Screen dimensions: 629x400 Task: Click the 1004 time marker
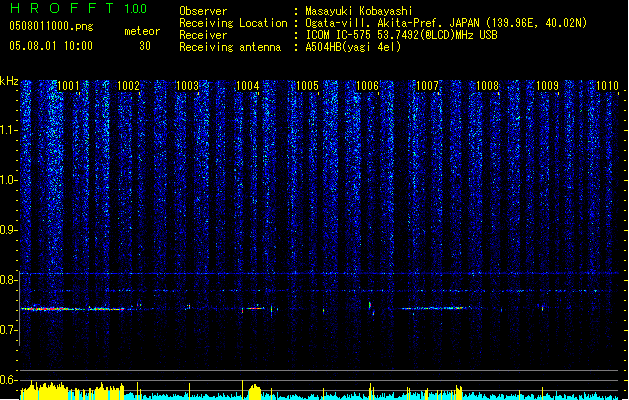248,86
